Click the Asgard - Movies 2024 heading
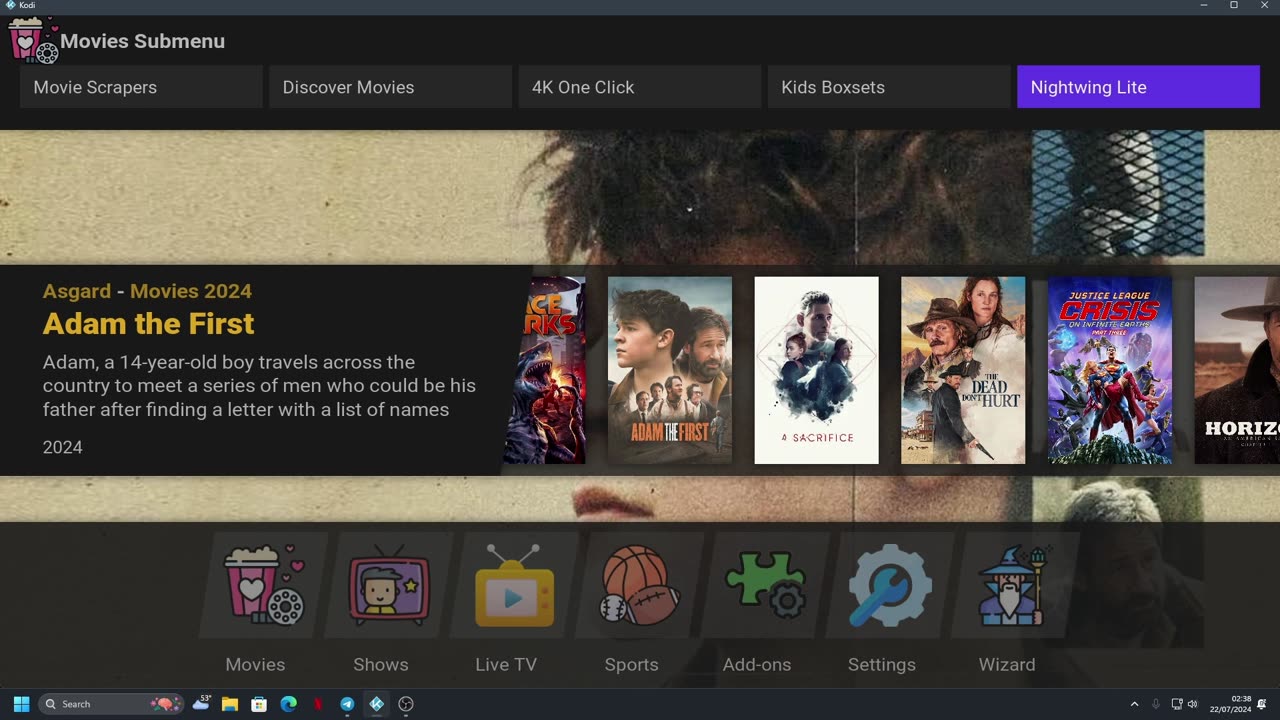The image size is (1280, 720). pos(147,291)
